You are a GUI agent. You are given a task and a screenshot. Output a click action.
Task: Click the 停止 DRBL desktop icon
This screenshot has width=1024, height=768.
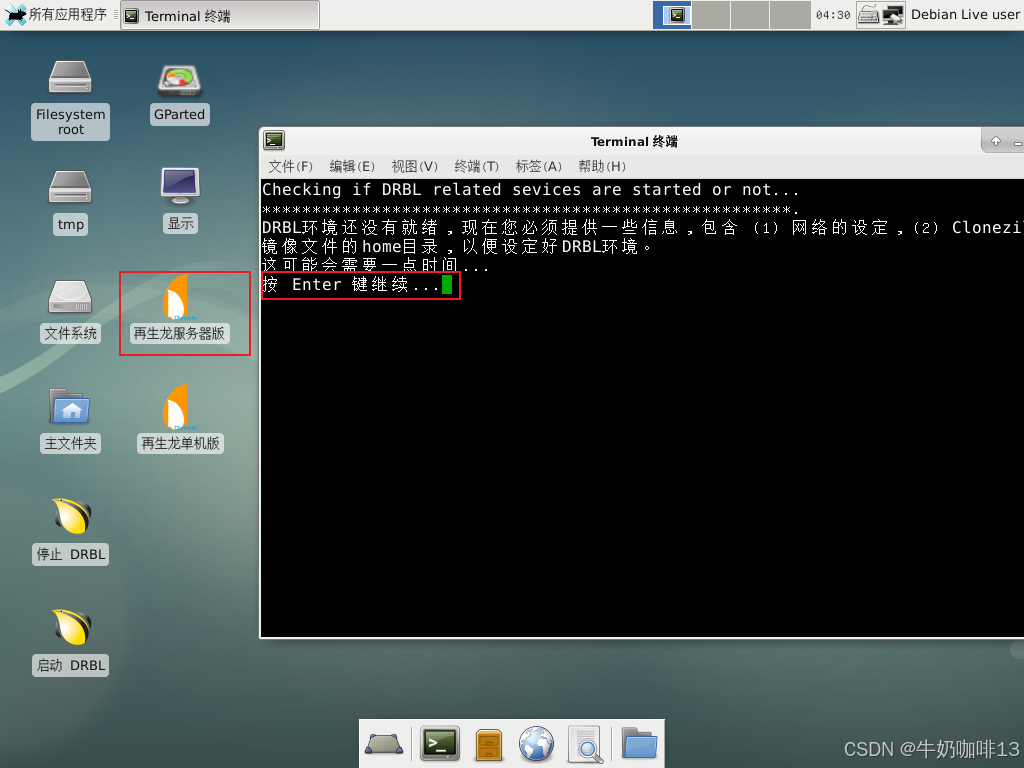[x=71, y=532]
